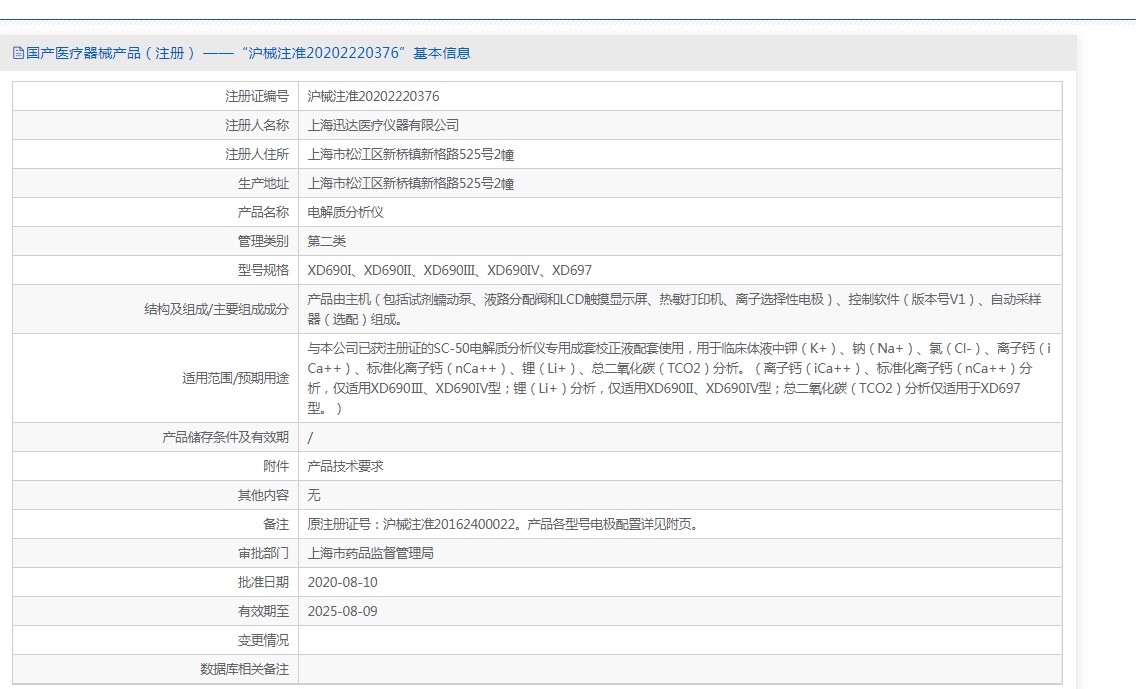Click the 结构及组成/主要组成成分 label
This screenshot has width=1136, height=689.
coord(217,309)
